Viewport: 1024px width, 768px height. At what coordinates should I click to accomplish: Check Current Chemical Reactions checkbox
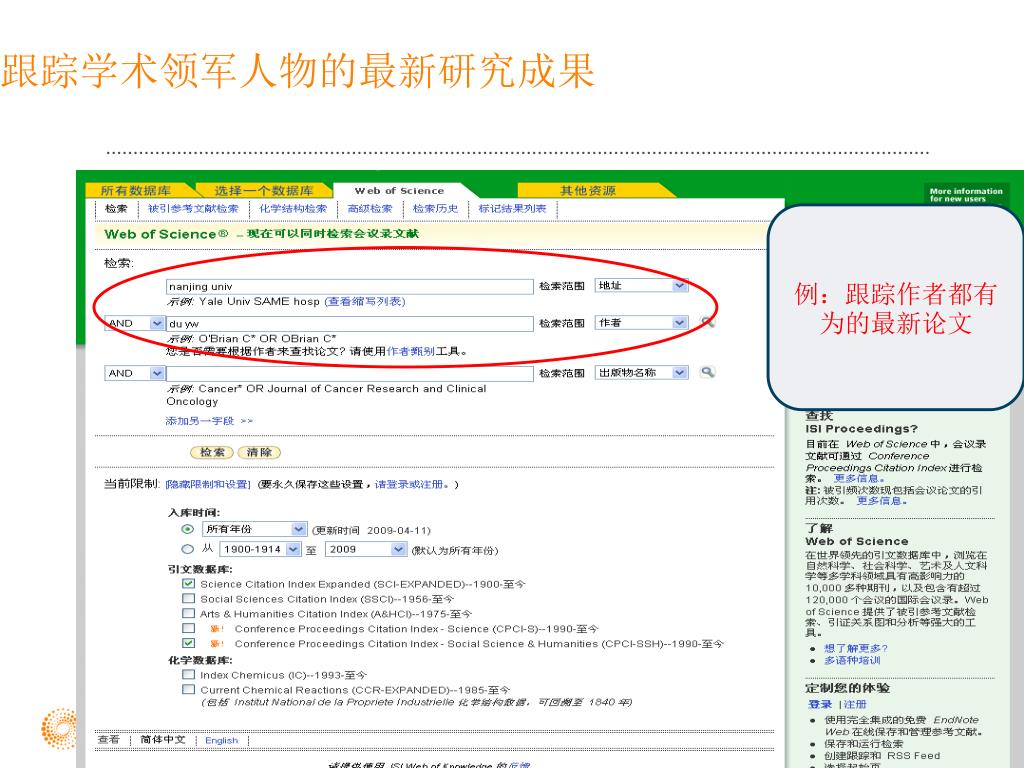coord(189,690)
